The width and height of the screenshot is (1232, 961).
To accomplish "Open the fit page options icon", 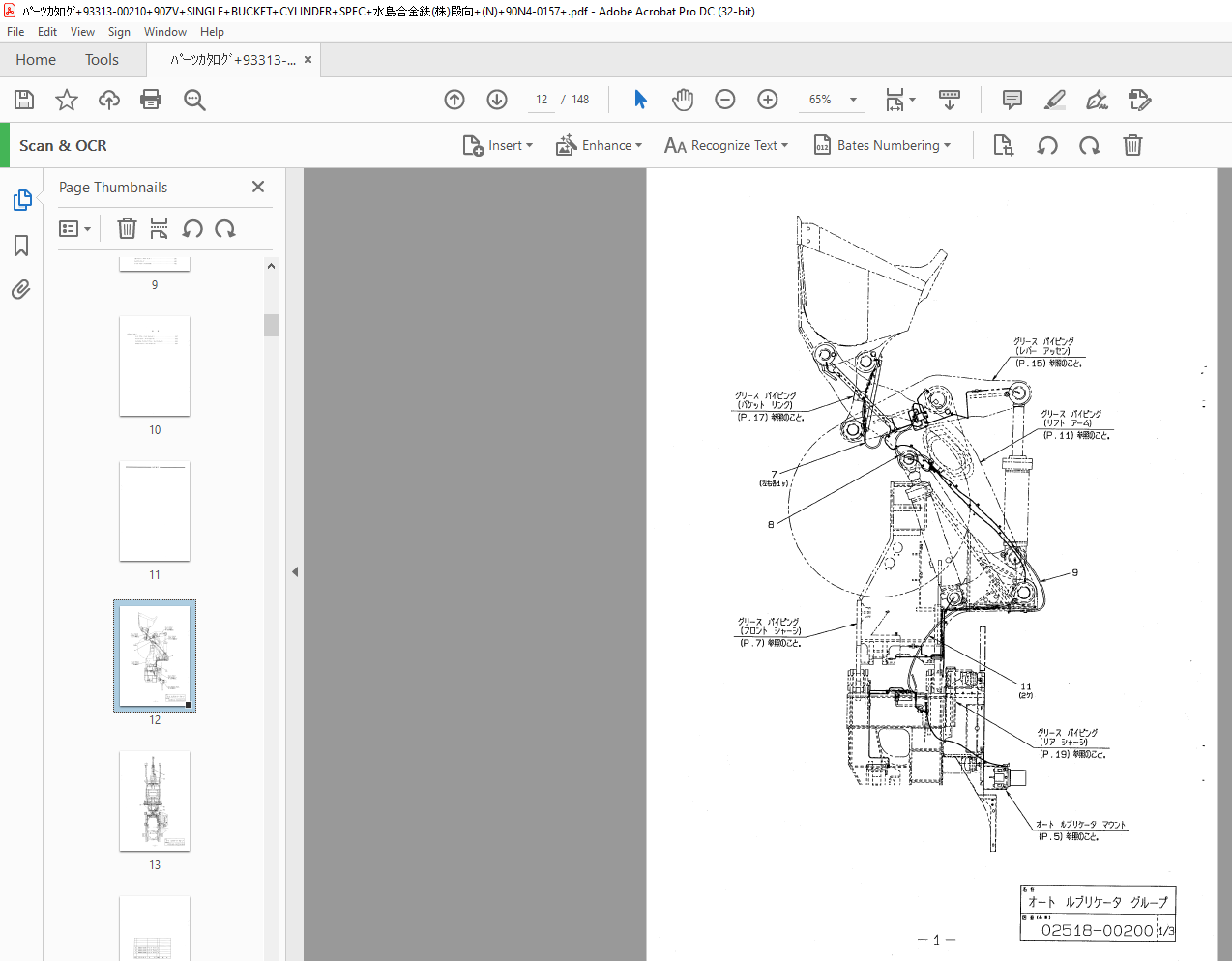I will click(900, 100).
